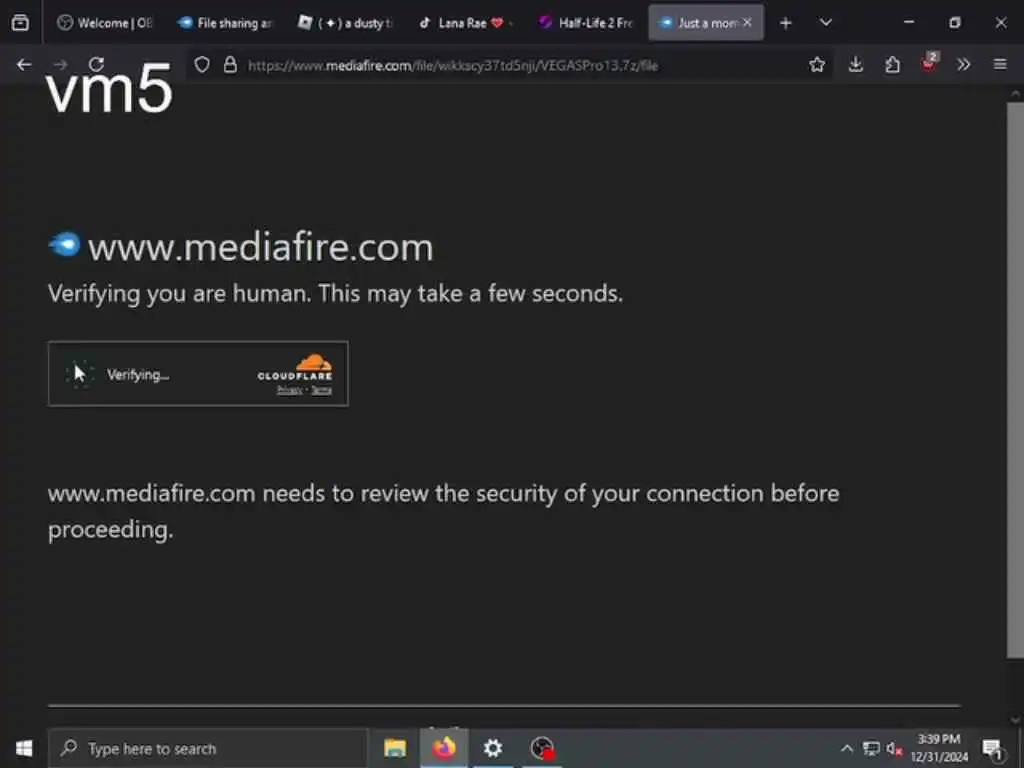Viewport: 1024px width, 768px height.
Task: Bookmark this page with the star icon
Action: [x=817, y=65]
